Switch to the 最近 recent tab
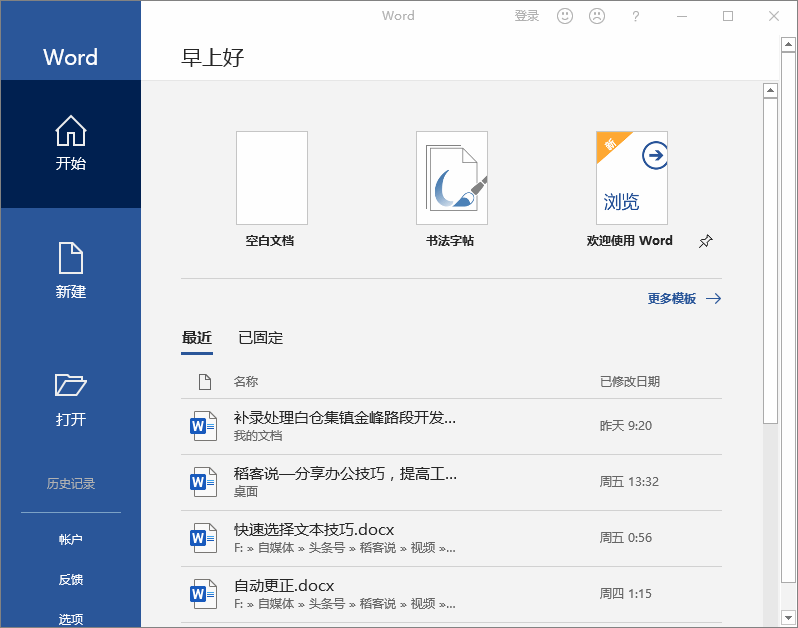This screenshot has width=798, height=628. (x=197, y=338)
